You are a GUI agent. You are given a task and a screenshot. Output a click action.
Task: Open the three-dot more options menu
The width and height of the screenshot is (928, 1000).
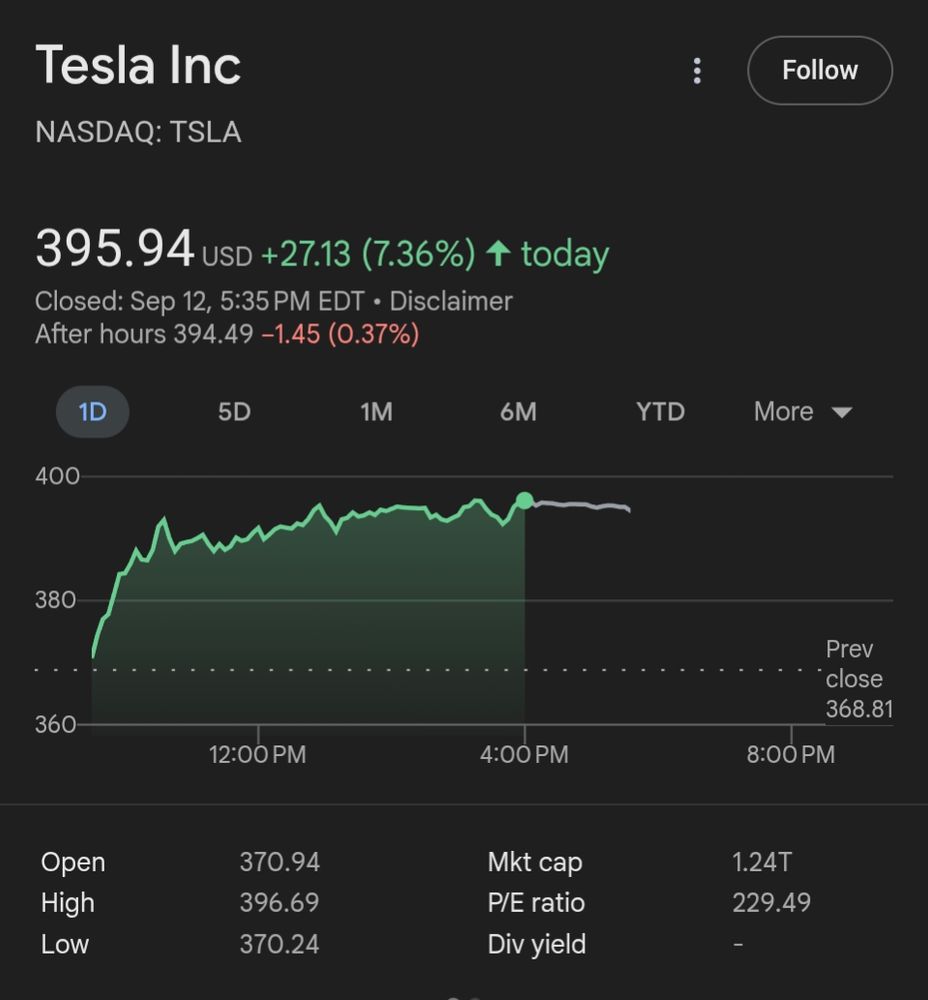697,71
